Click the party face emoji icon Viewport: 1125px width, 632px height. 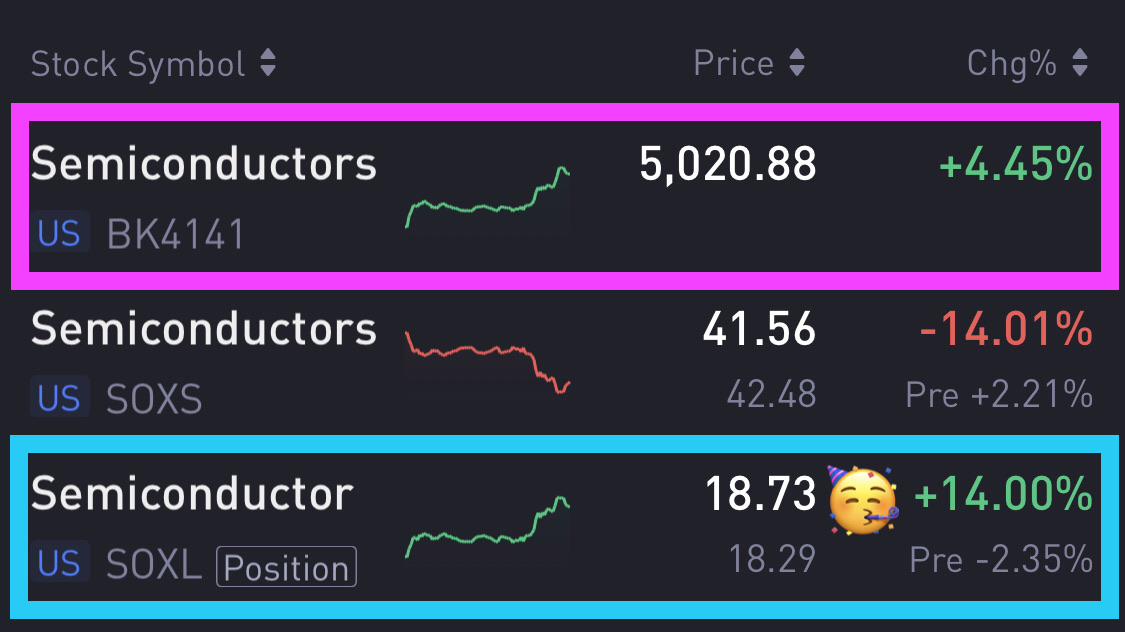click(x=863, y=498)
